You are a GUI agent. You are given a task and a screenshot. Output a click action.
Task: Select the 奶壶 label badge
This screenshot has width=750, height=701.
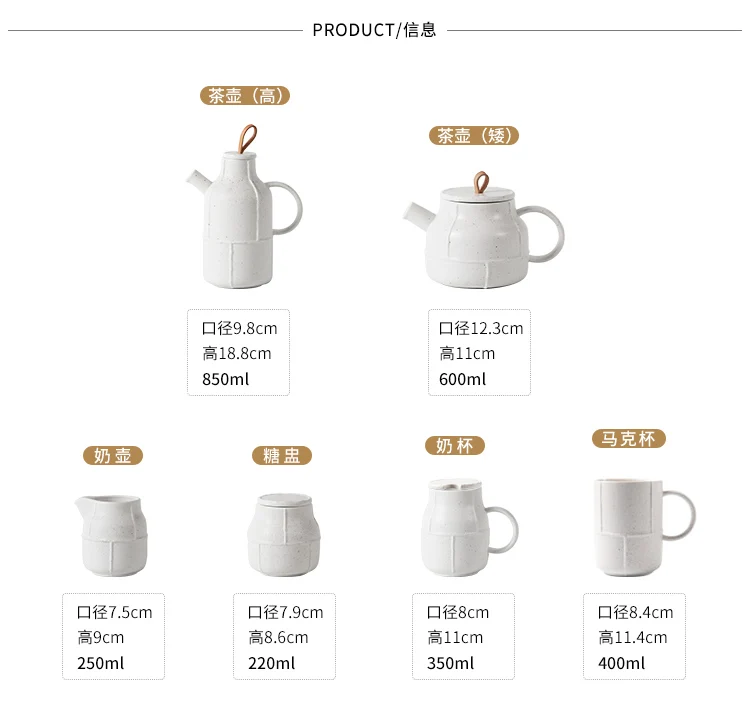[113, 455]
